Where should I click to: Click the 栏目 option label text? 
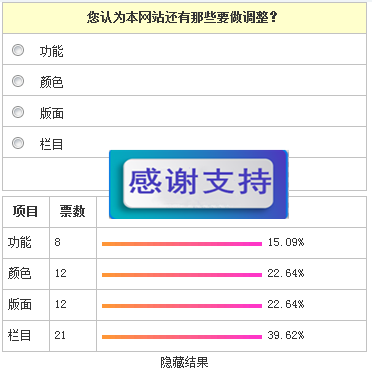pyautogui.click(x=52, y=144)
